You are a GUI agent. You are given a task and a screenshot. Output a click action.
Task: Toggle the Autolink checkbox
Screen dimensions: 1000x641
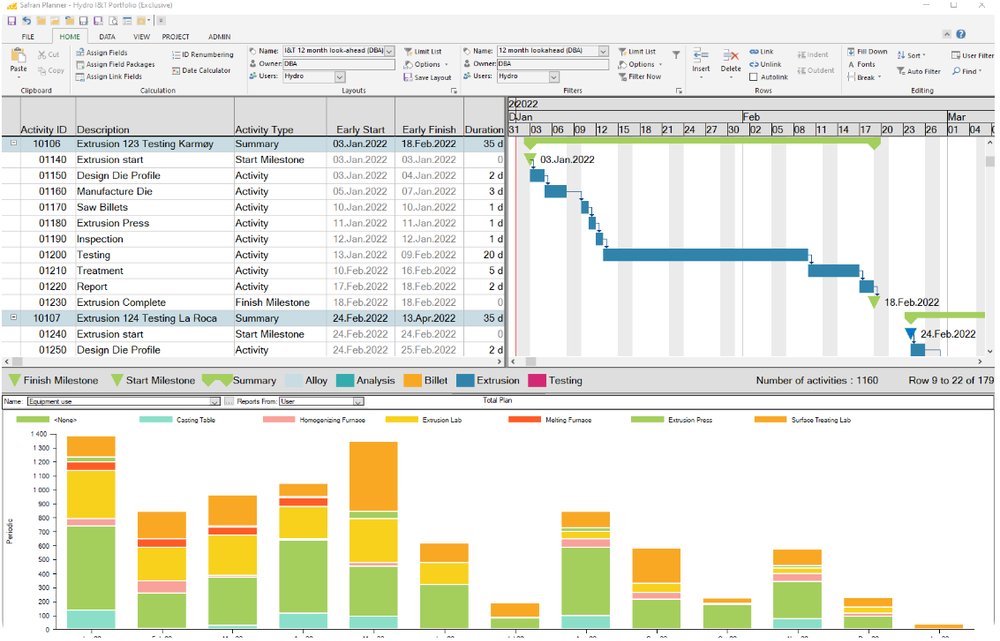coord(753,77)
